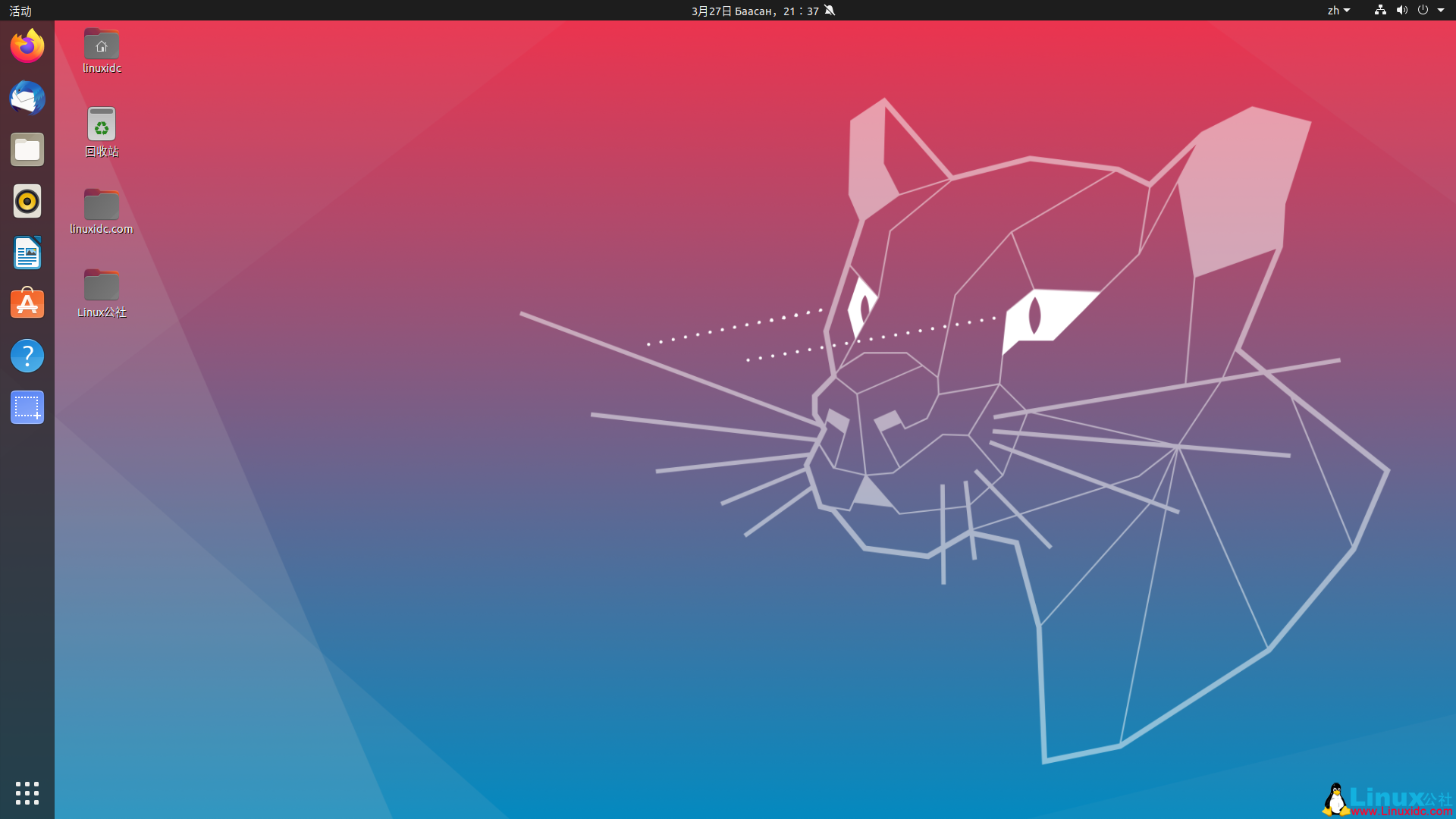The image size is (1456, 819).
Task: Click the wired network icon in top bar
Action: coord(1379,11)
